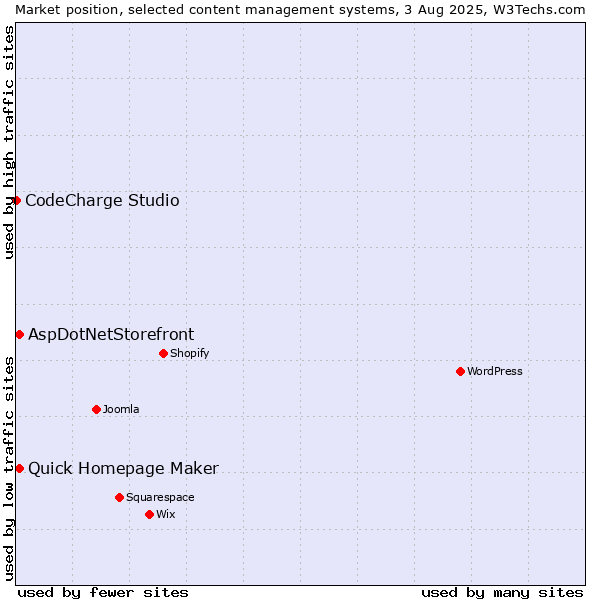Click the Squarespace red data point
This screenshot has width=600, height=600.
click(119, 497)
